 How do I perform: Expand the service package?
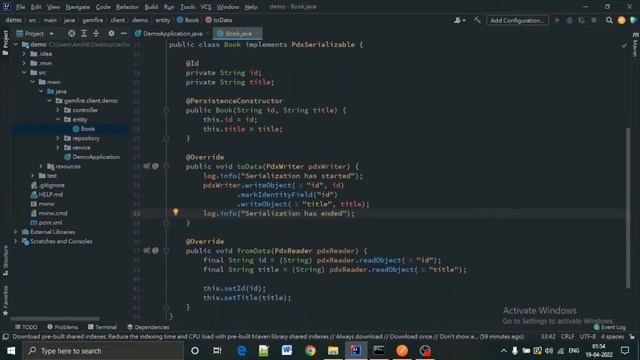pyautogui.click(x=58, y=147)
